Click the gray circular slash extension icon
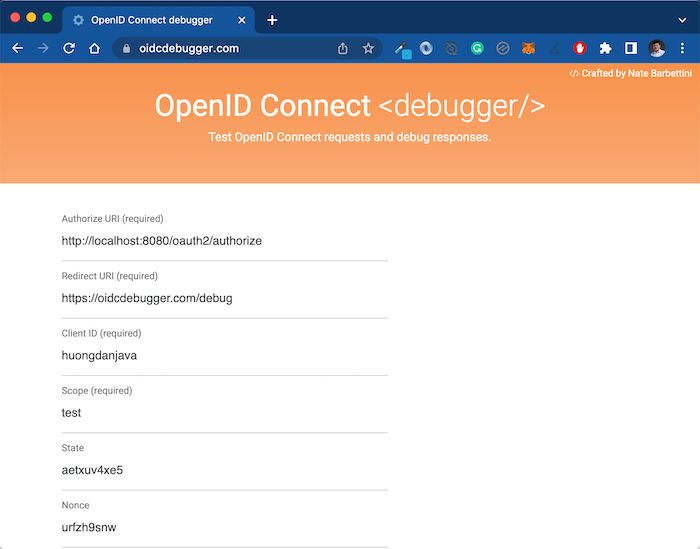The width and height of the screenshot is (700, 549). 503,48
